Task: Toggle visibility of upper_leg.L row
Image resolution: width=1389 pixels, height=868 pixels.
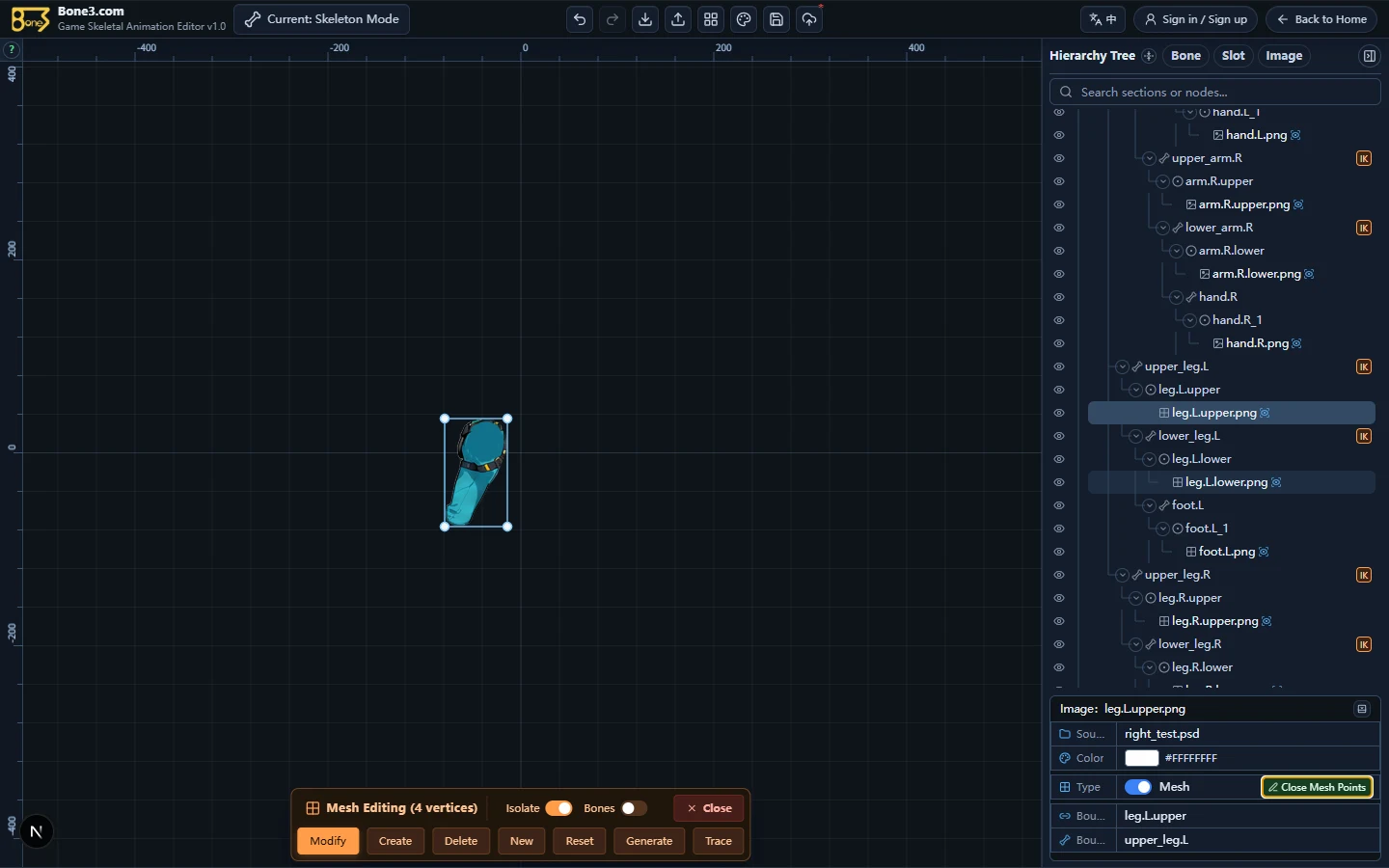Action: coord(1059,366)
